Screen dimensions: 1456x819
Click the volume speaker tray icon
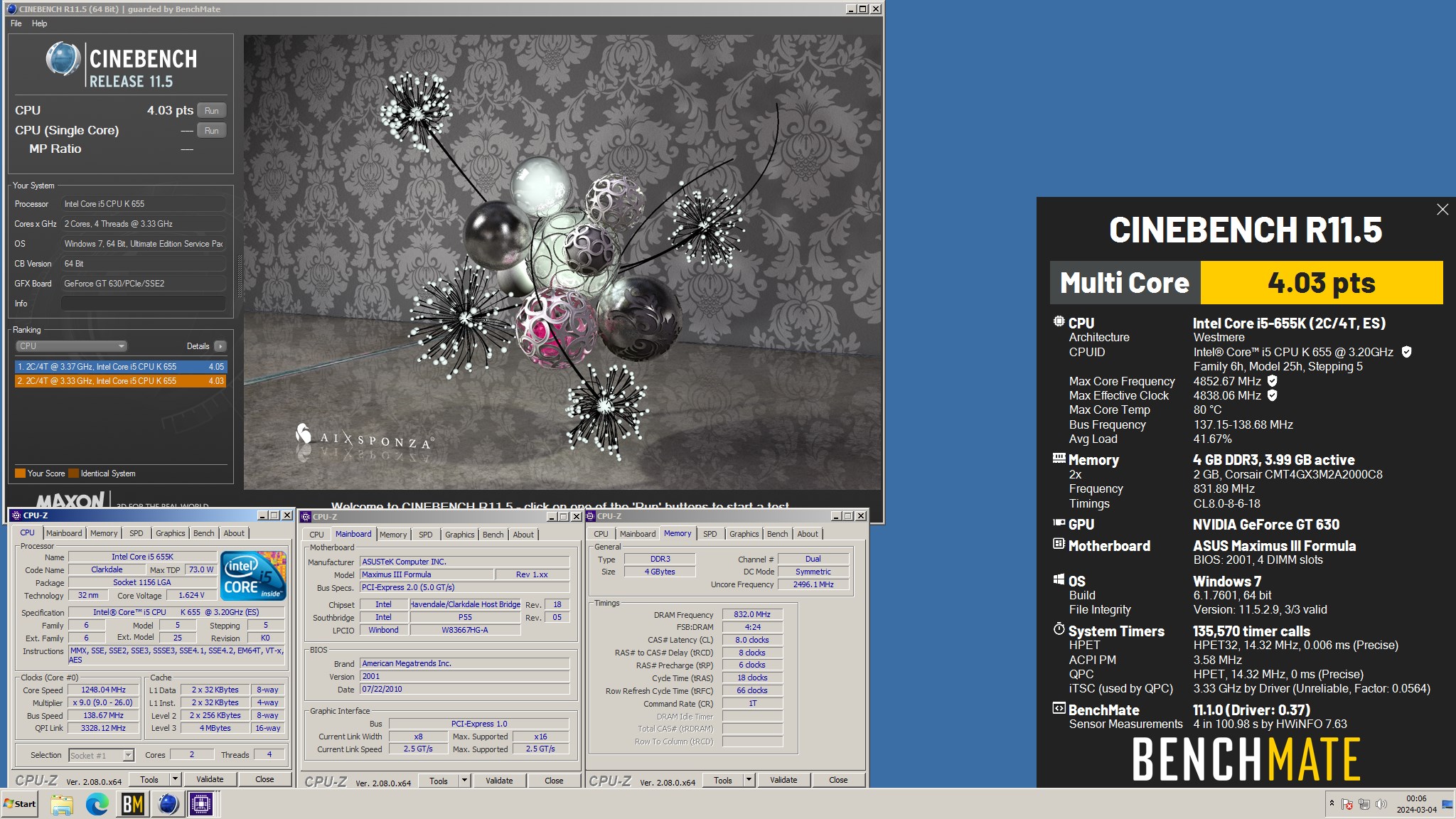point(1381,804)
